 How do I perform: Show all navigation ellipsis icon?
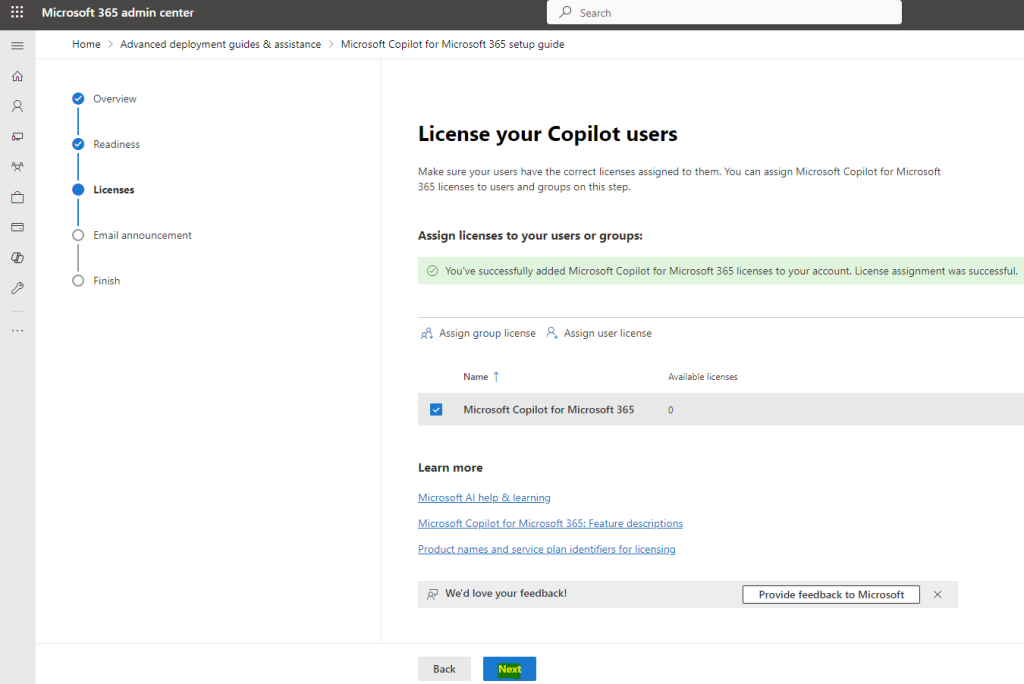18,331
